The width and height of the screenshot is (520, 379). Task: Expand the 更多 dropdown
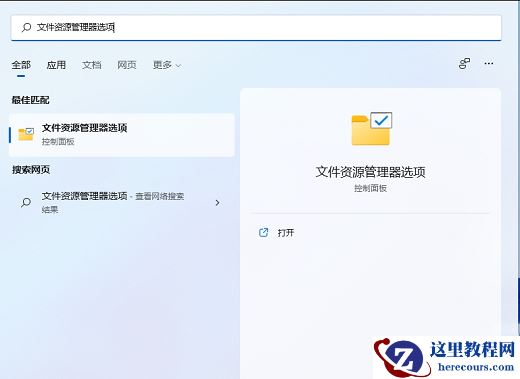(167, 65)
